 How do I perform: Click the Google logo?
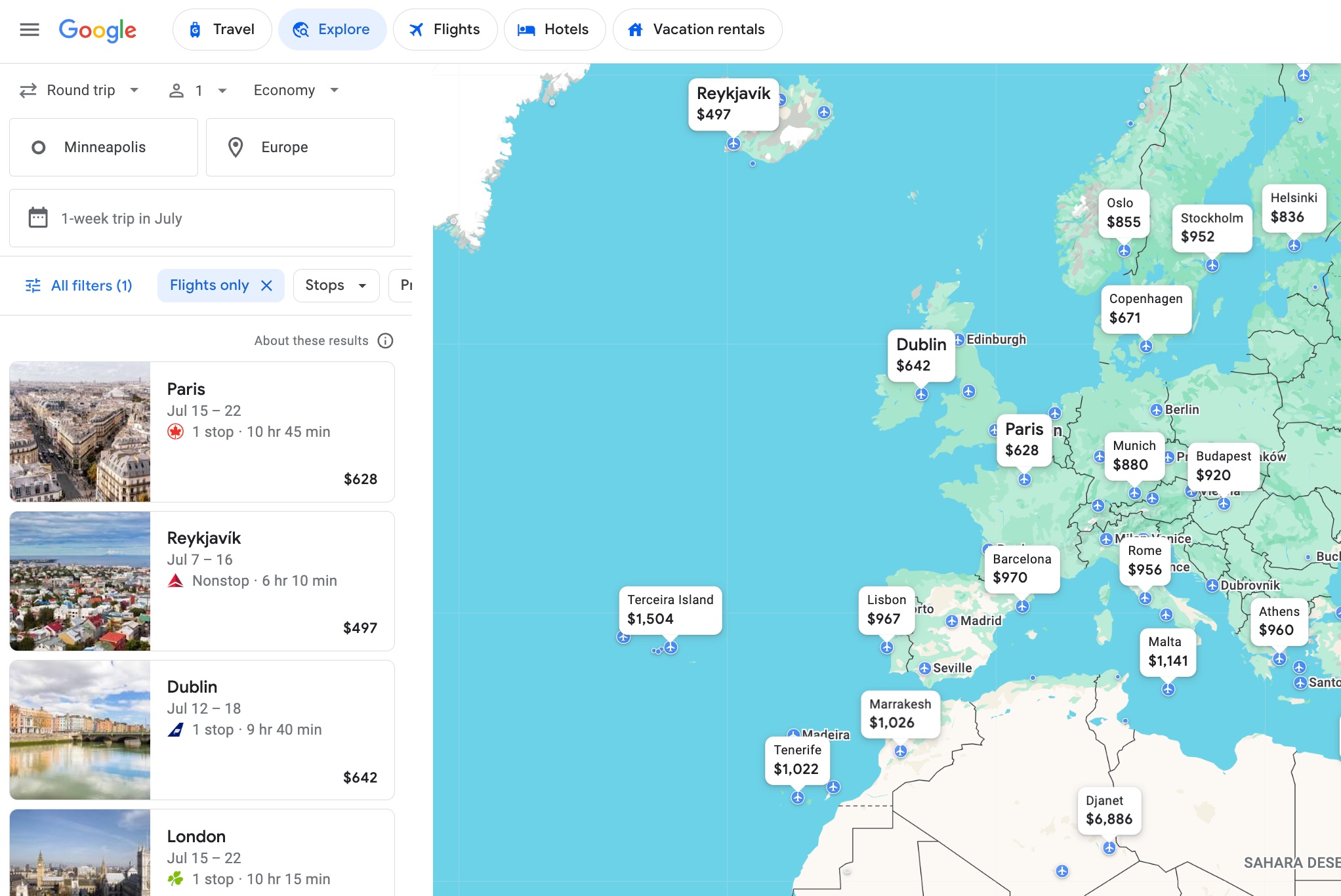point(97,30)
